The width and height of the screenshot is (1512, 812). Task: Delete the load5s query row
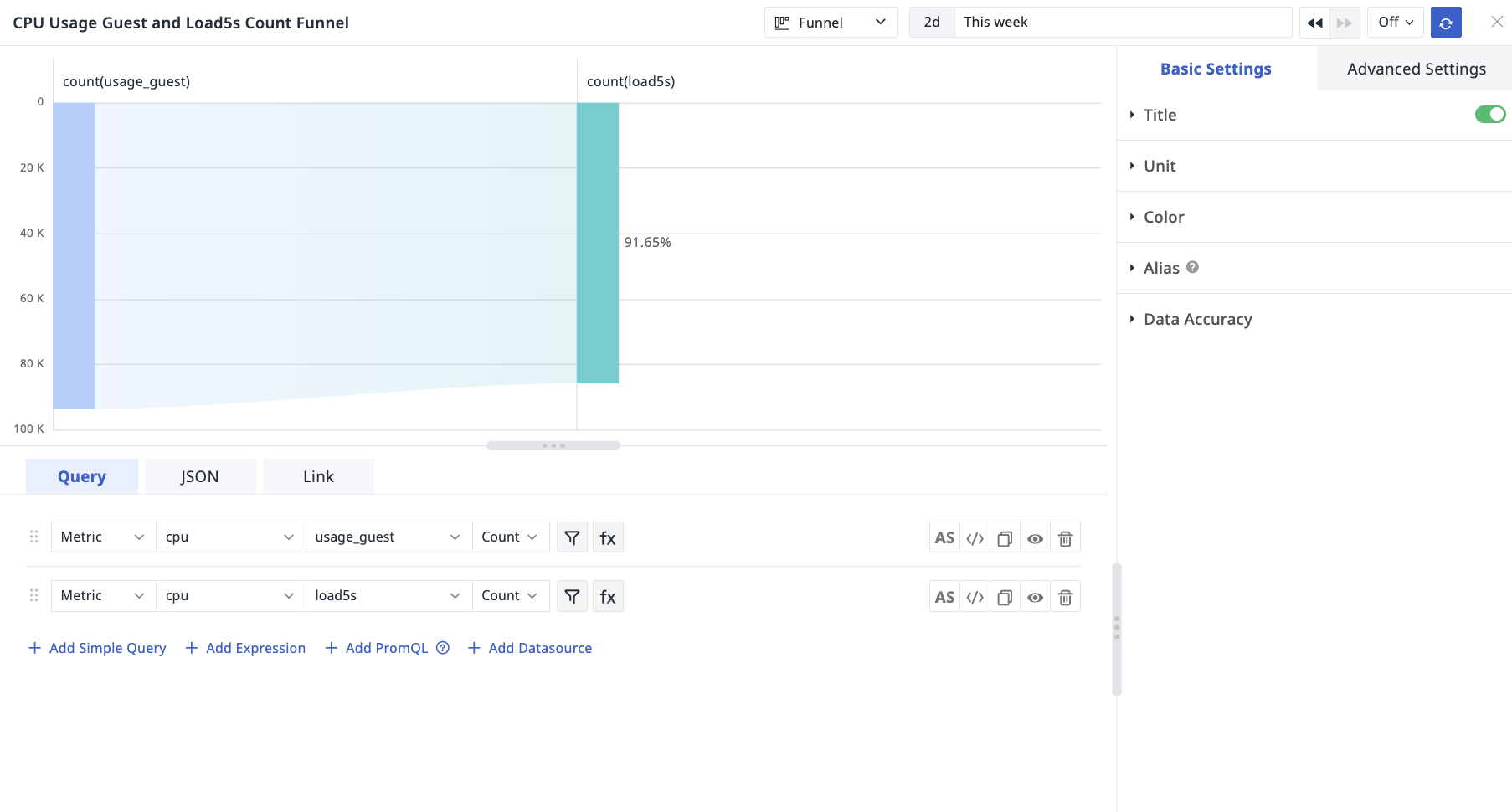[1065, 597]
